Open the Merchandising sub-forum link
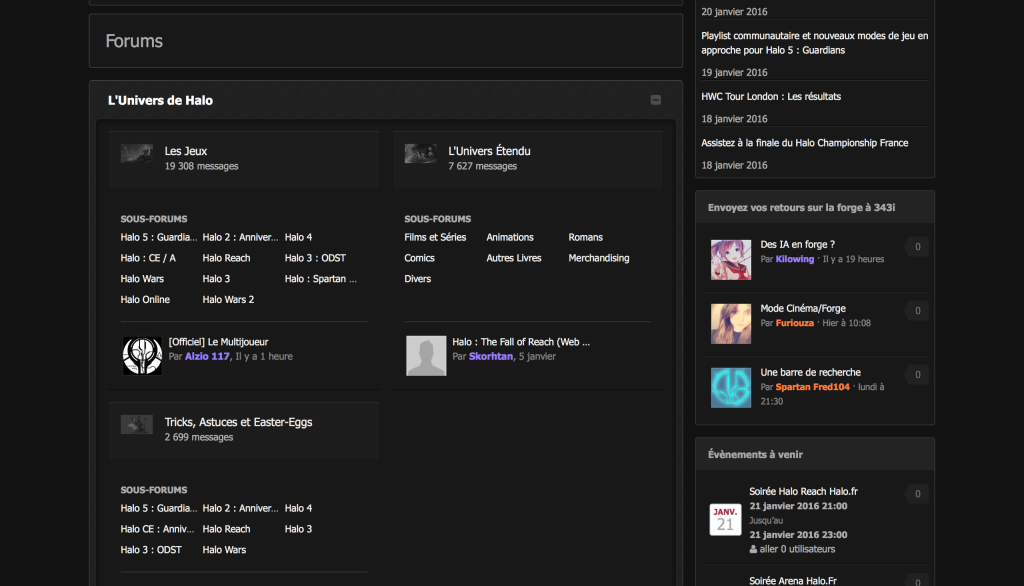The width and height of the screenshot is (1024, 586). 599,258
